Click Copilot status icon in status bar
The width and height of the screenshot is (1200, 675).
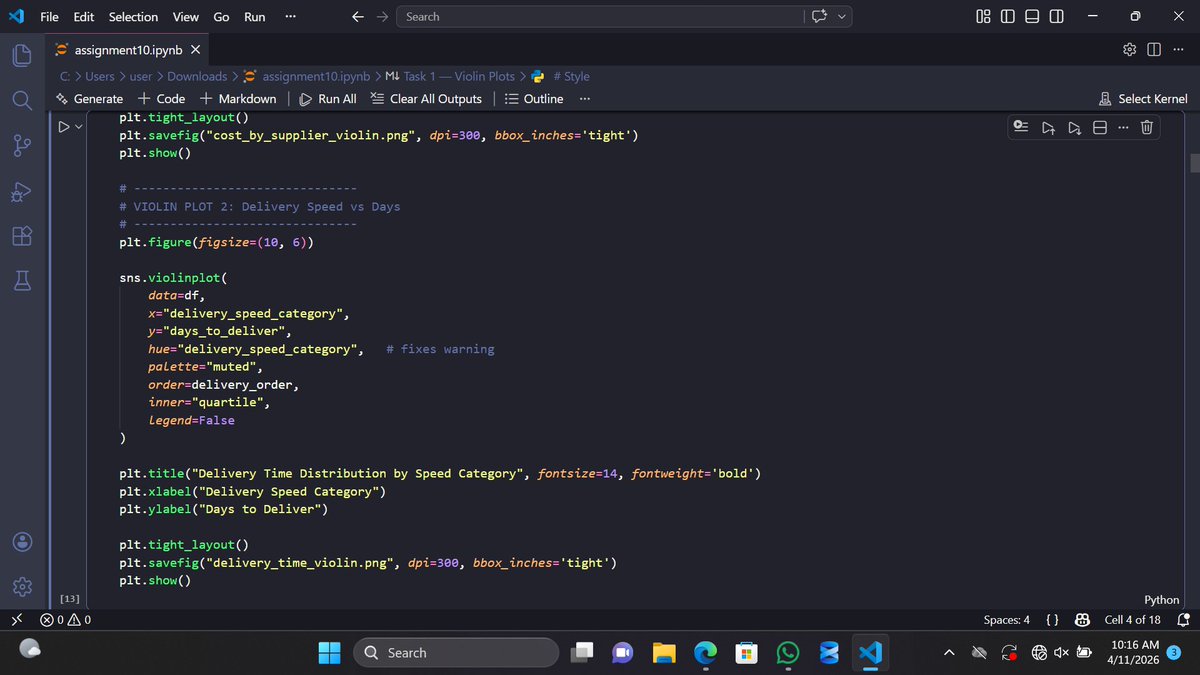pos(1081,620)
